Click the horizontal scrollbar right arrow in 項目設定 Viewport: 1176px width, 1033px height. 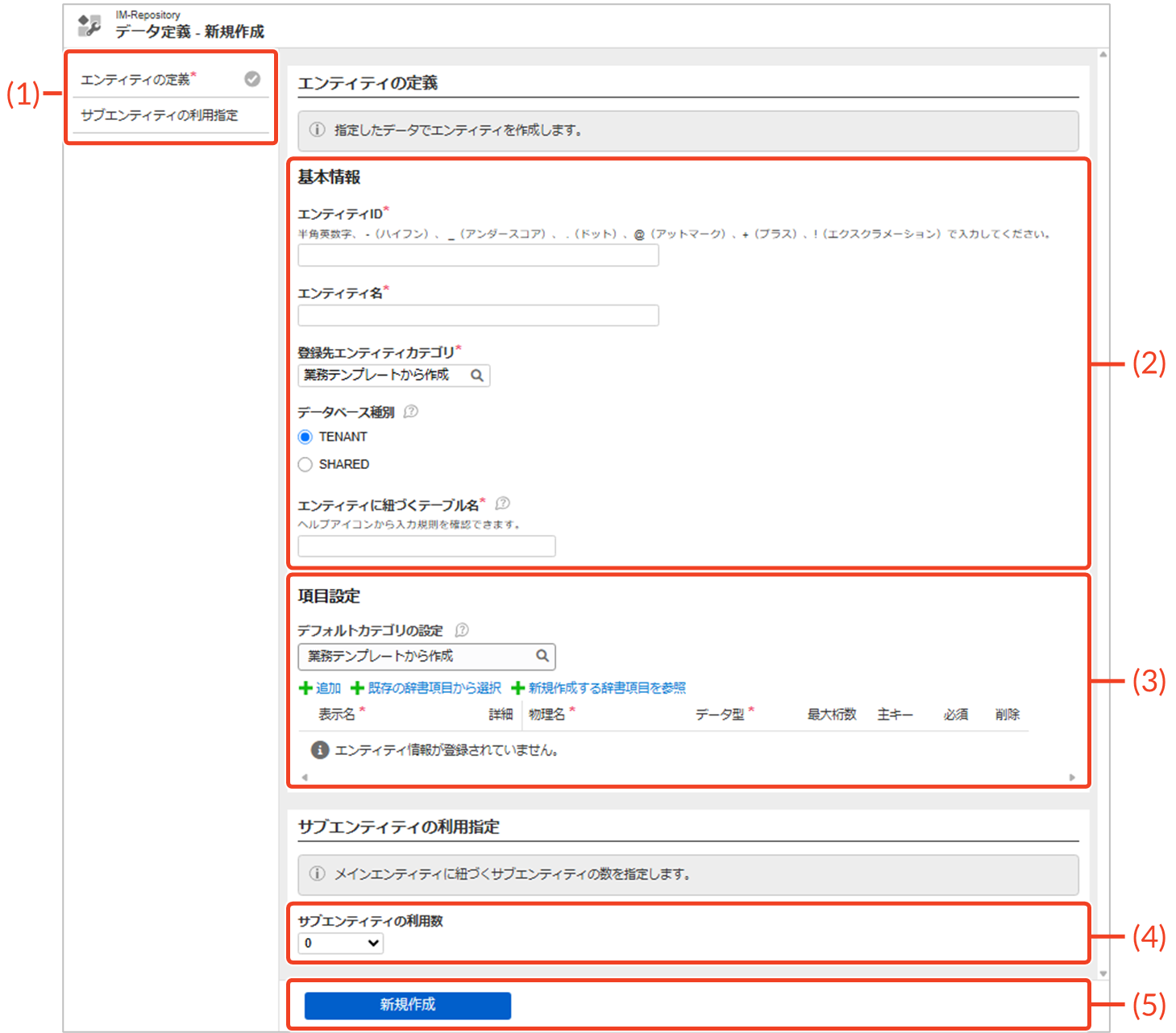(x=1072, y=778)
